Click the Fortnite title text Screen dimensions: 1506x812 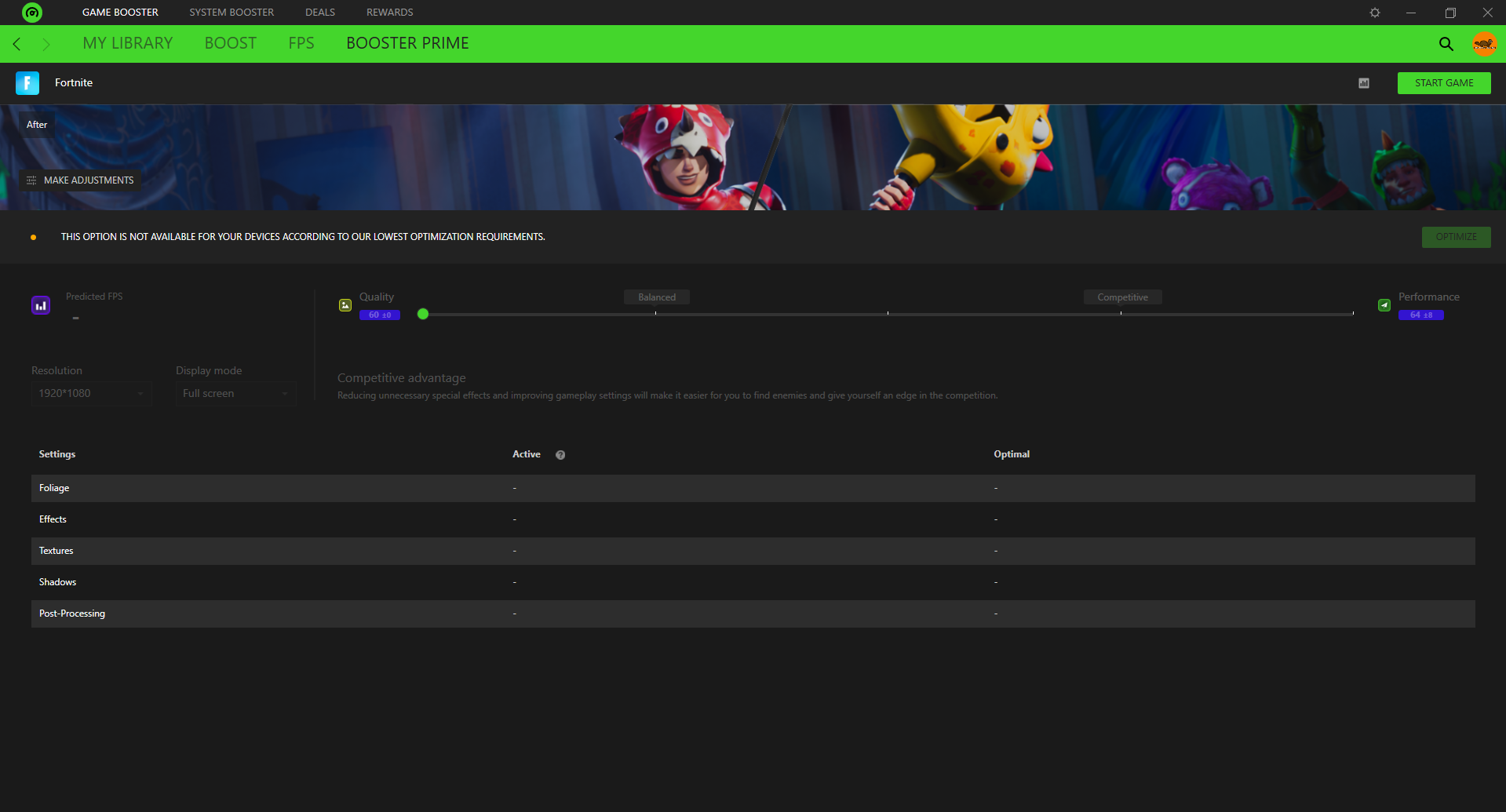74,82
